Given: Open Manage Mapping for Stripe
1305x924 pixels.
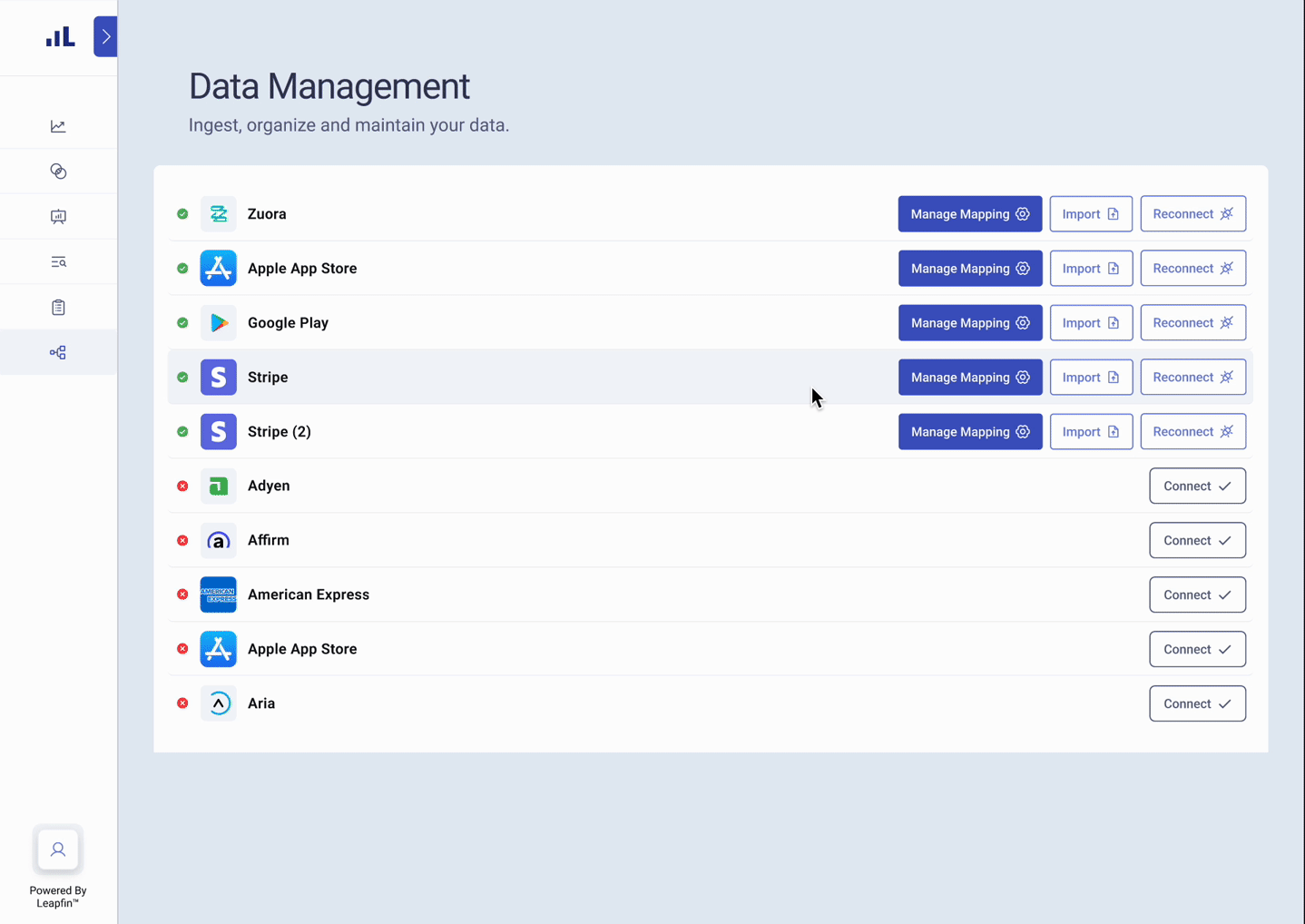Looking at the screenshot, I should 970,378.
